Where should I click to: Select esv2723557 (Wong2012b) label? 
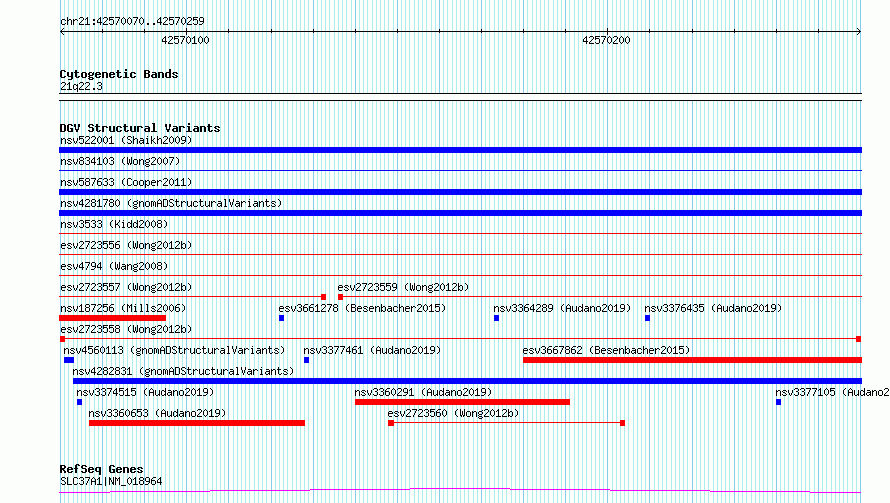(x=126, y=287)
